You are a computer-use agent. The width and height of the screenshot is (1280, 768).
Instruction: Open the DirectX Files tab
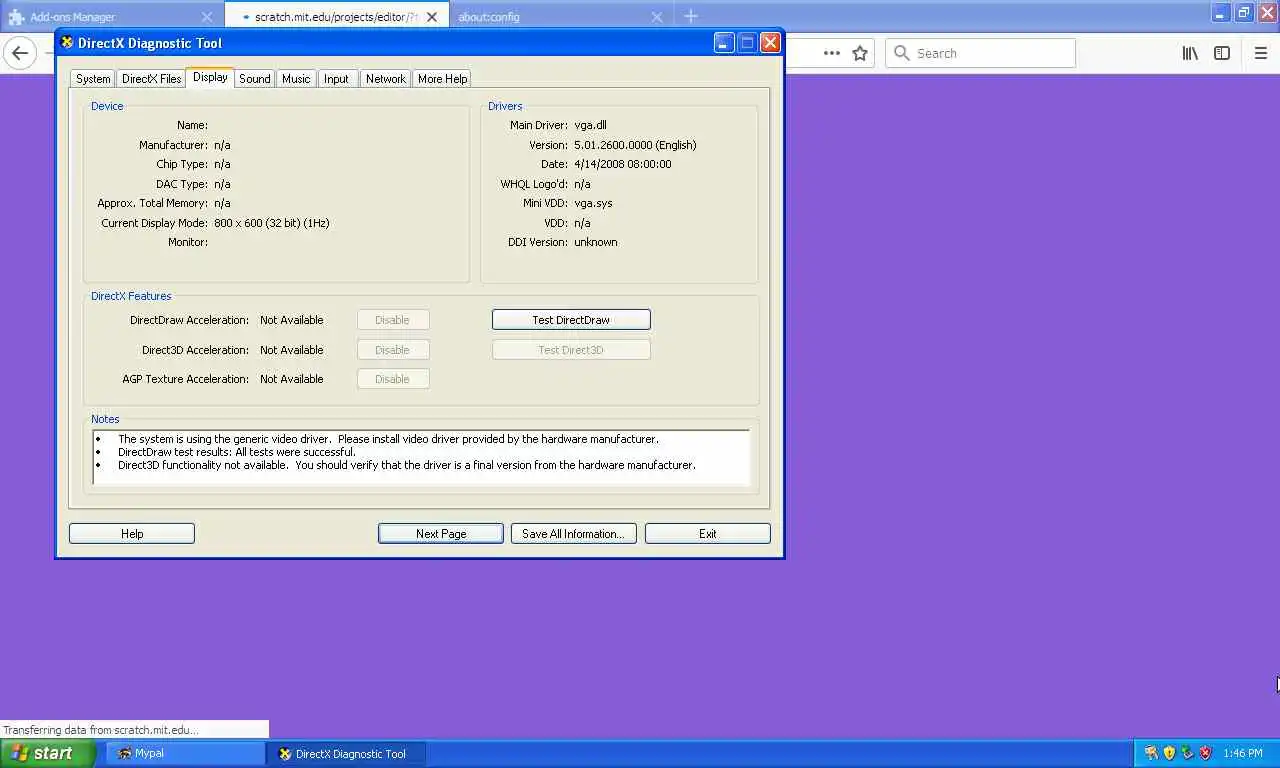pyautogui.click(x=151, y=79)
